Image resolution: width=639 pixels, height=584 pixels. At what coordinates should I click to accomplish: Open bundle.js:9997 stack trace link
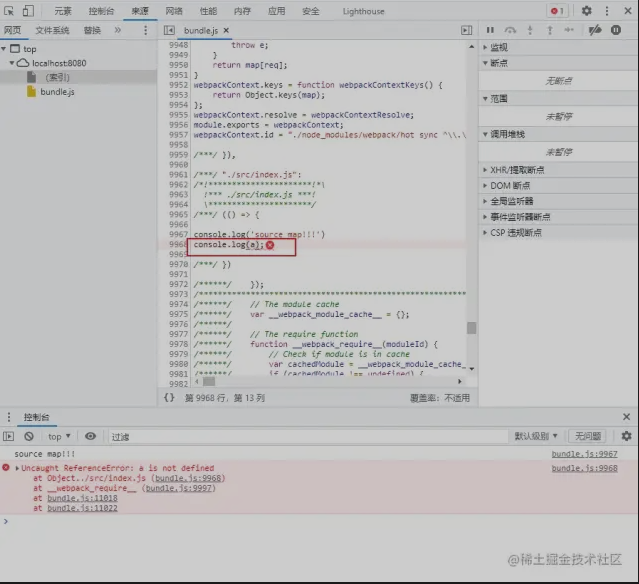click(x=179, y=488)
